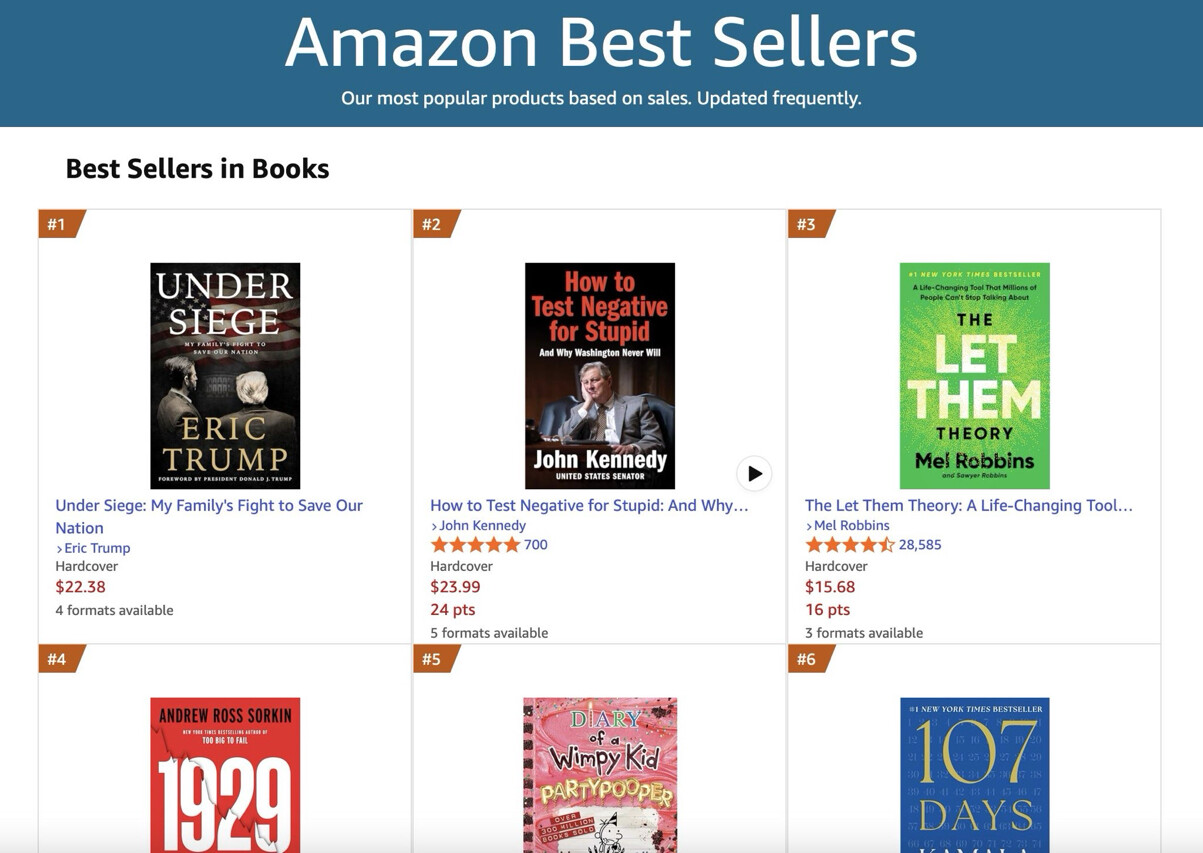1203x853 pixels.
Task: Visit John Kennedy author page
Action: 482,525
